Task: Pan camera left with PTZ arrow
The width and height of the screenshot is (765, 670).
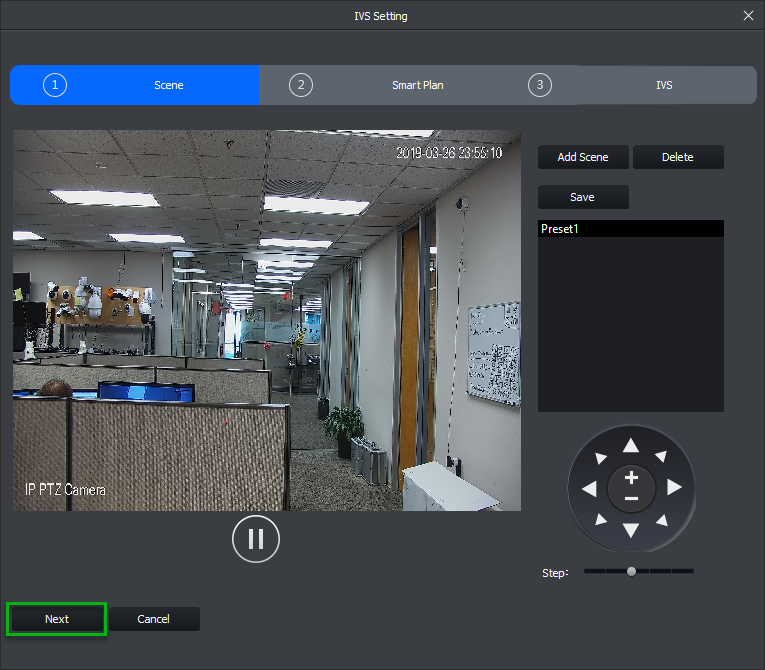Action: [589, 488]
